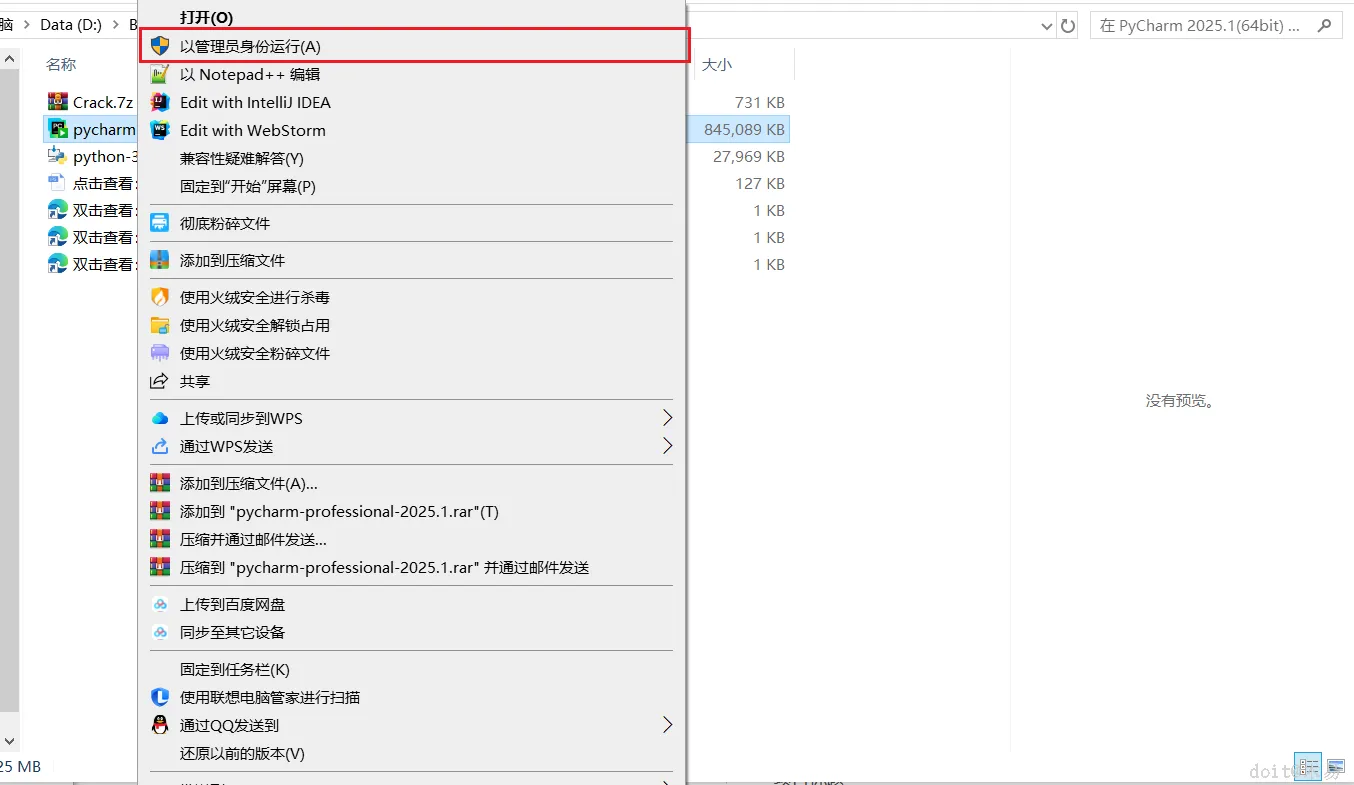Click the magnifier icon in the search box

(1325, 25)
